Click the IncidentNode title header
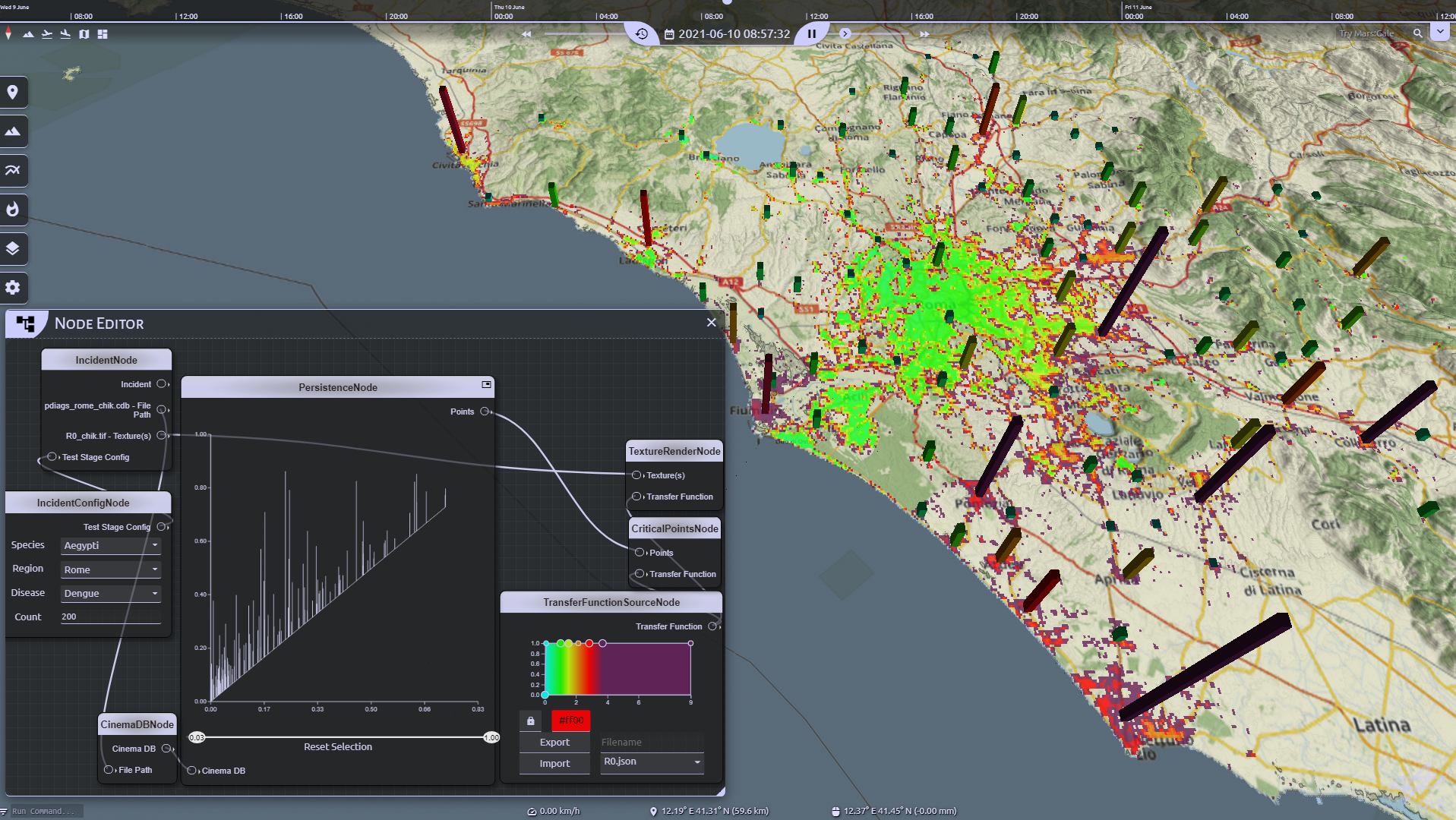This screenshot has width=1456, height=820. [106, 360]
